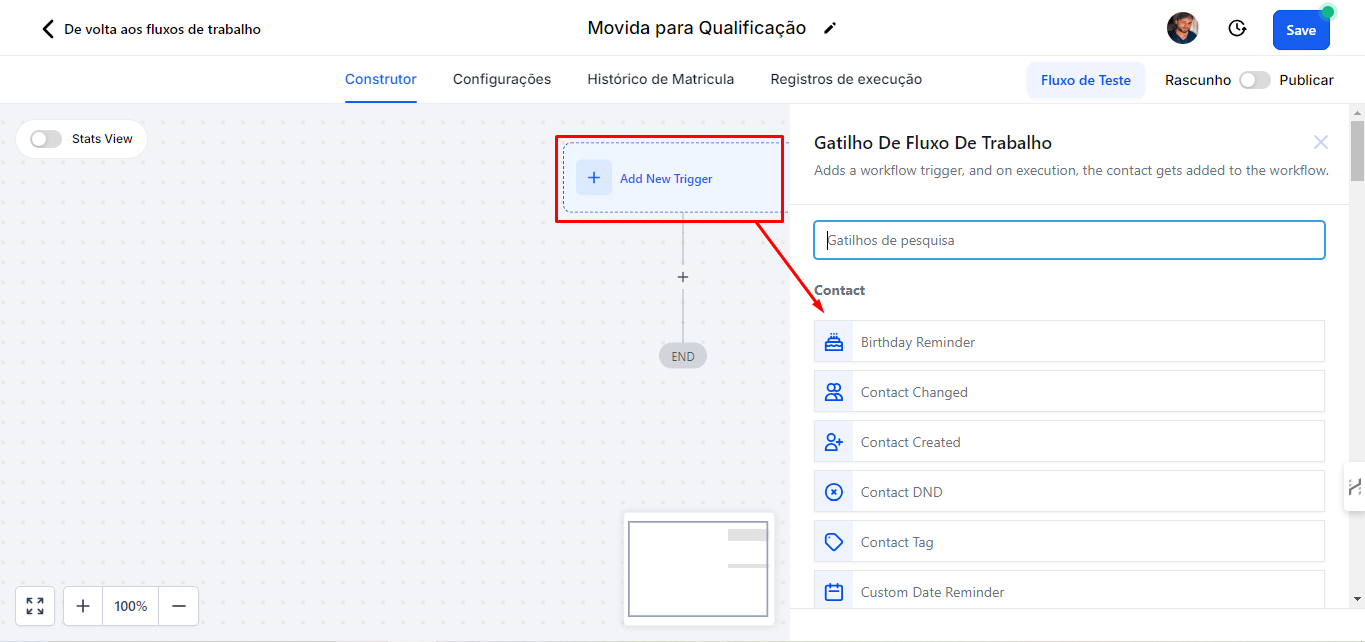Click the Fluxo de Teste button
This screenshot has height=642, width=1365.
pos(1085,80)
